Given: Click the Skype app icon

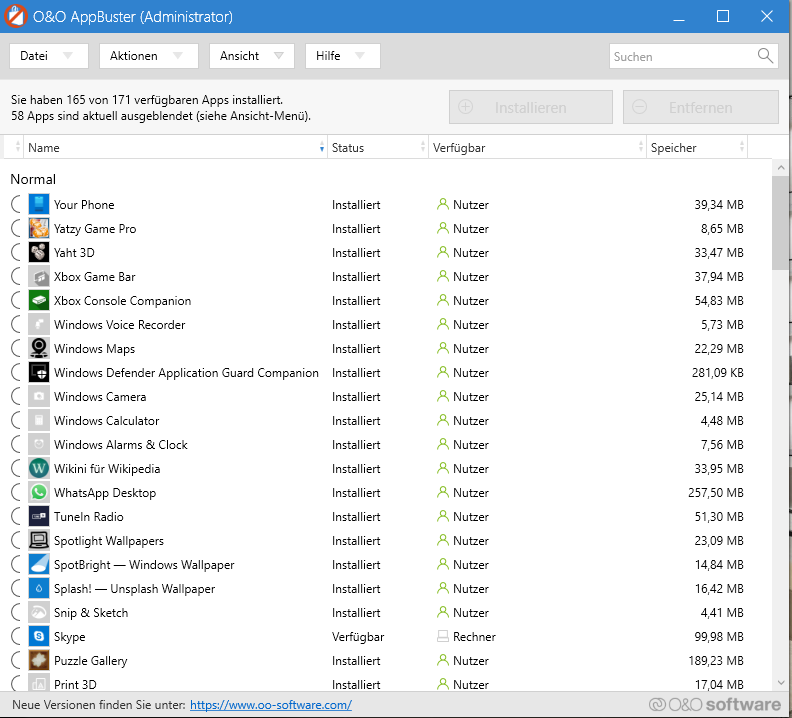Looking at the screenshot, I should click(39, 637).
